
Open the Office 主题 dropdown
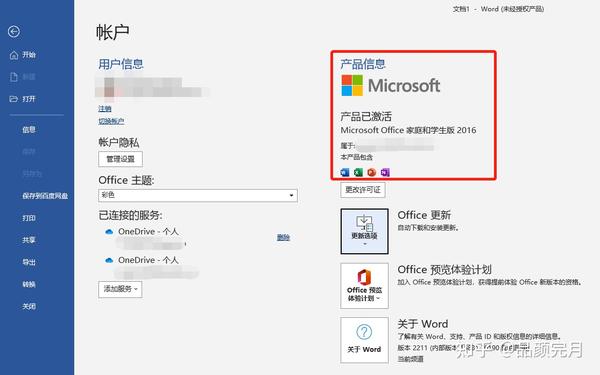[198, 196]
